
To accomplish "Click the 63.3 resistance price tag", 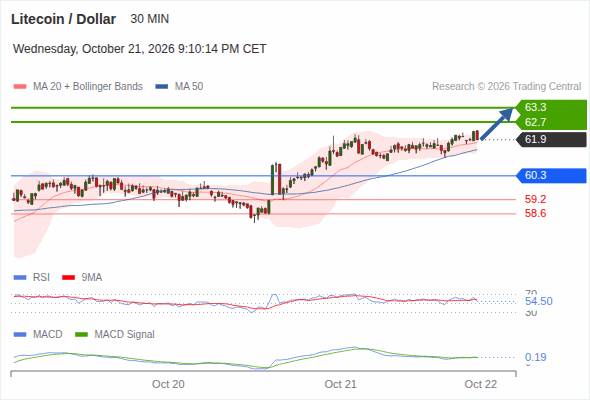I will [551, 107].
